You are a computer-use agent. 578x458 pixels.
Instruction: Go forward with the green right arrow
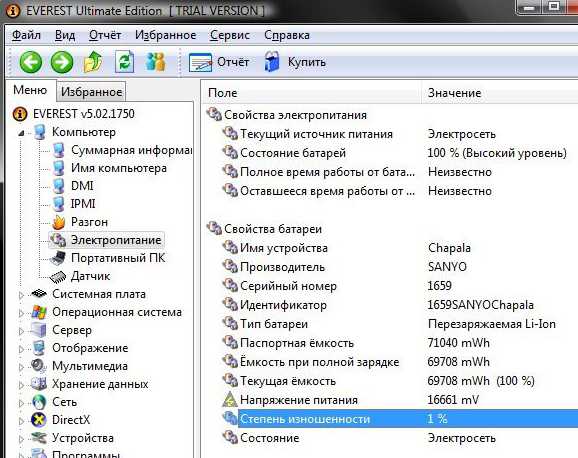[62, 62]
